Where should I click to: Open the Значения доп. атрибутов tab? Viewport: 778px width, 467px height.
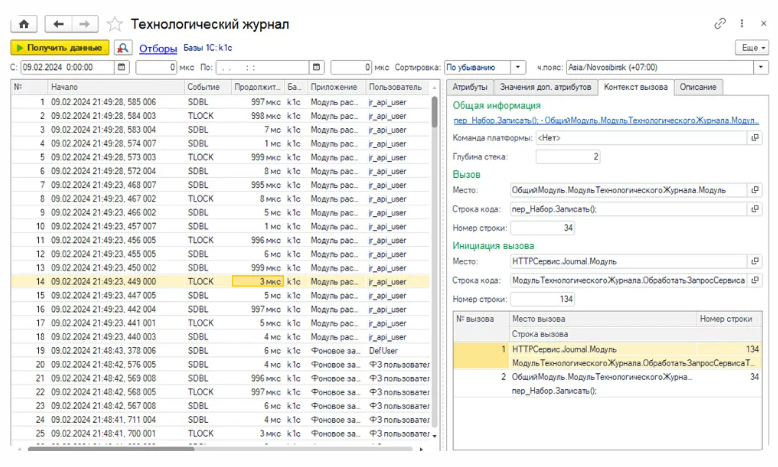point(545,88)
